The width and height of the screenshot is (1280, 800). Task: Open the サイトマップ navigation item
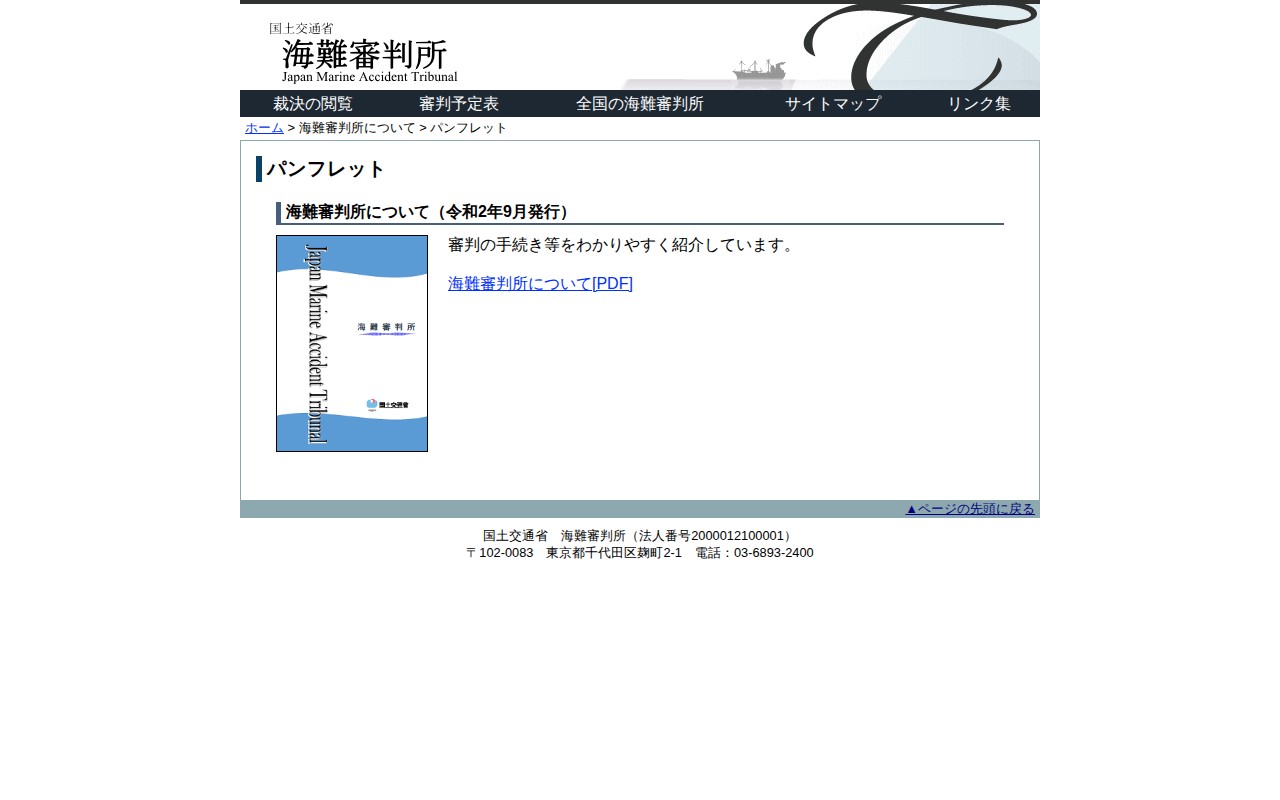(833, 104)
